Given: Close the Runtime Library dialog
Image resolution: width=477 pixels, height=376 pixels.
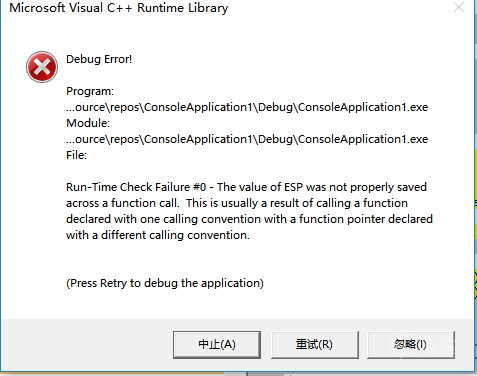Looking at the screenshot, I should click(459, 7).
